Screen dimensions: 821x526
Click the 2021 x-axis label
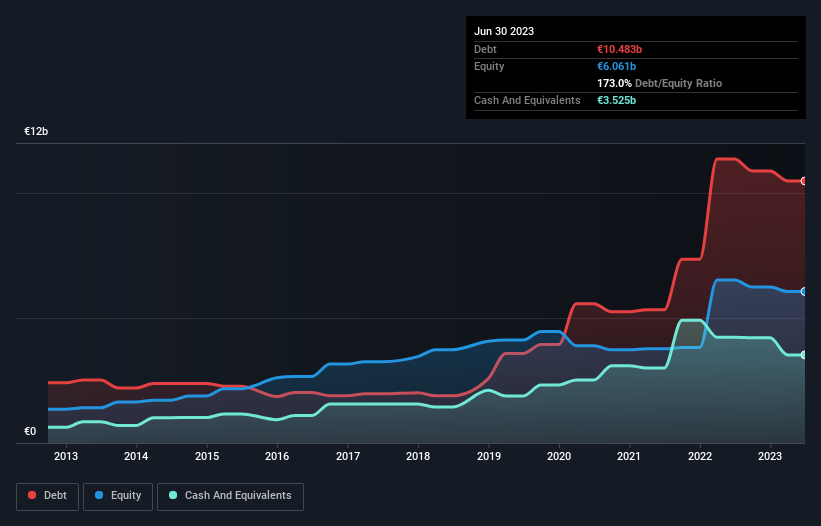(629, 456)
